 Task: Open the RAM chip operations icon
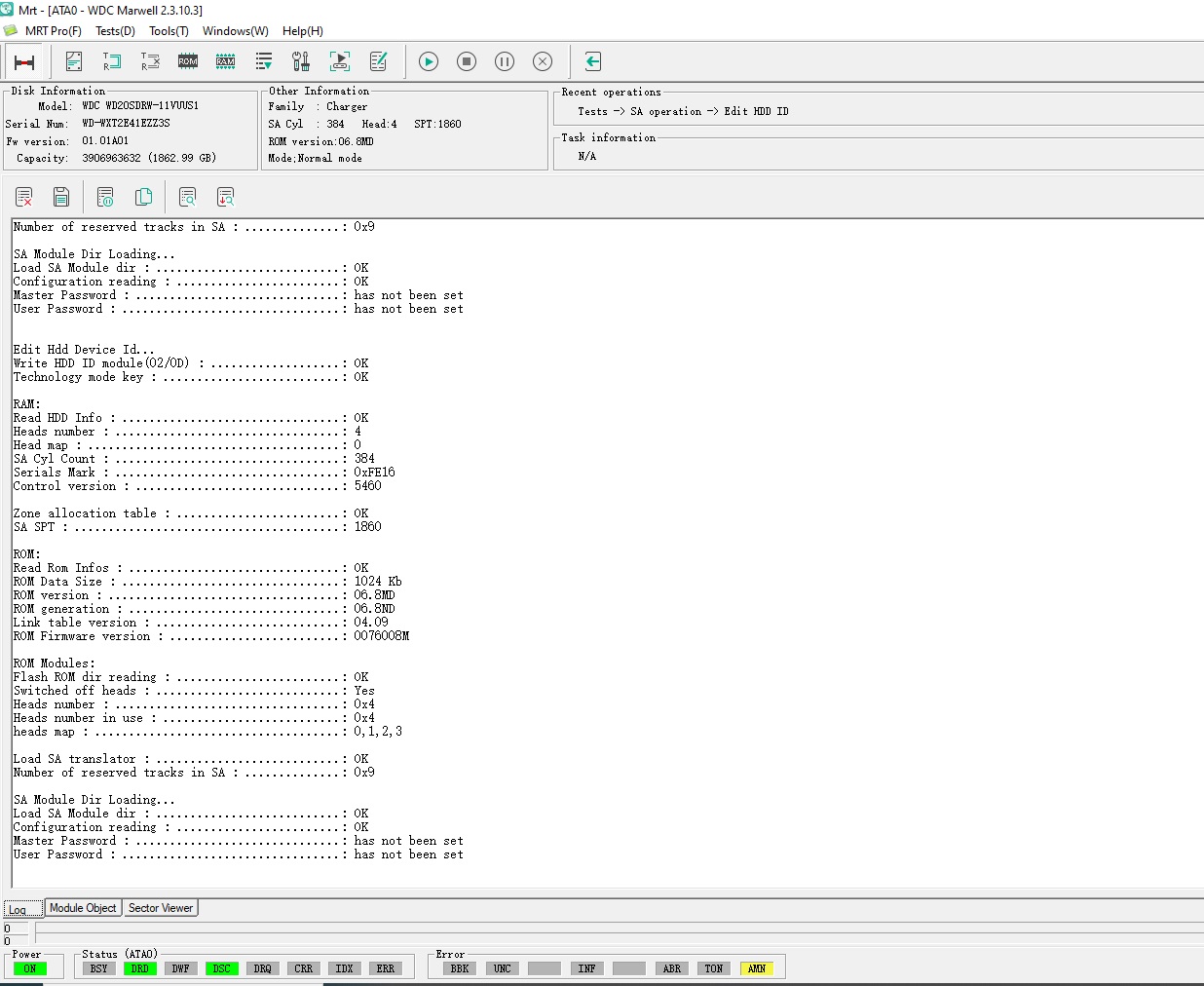[x=226, y=61]
